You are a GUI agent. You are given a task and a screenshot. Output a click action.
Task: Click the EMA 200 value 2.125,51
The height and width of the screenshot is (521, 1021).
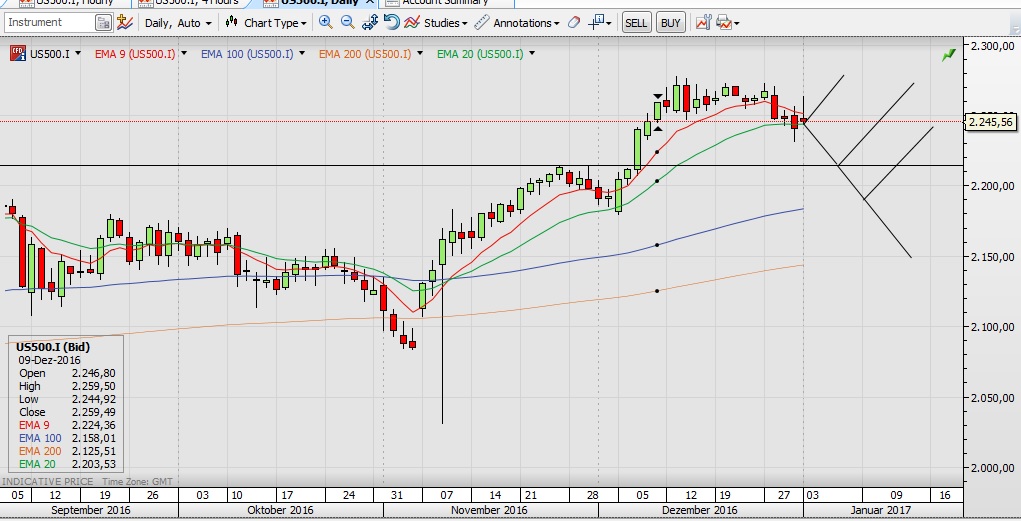[x=94, y=451]
